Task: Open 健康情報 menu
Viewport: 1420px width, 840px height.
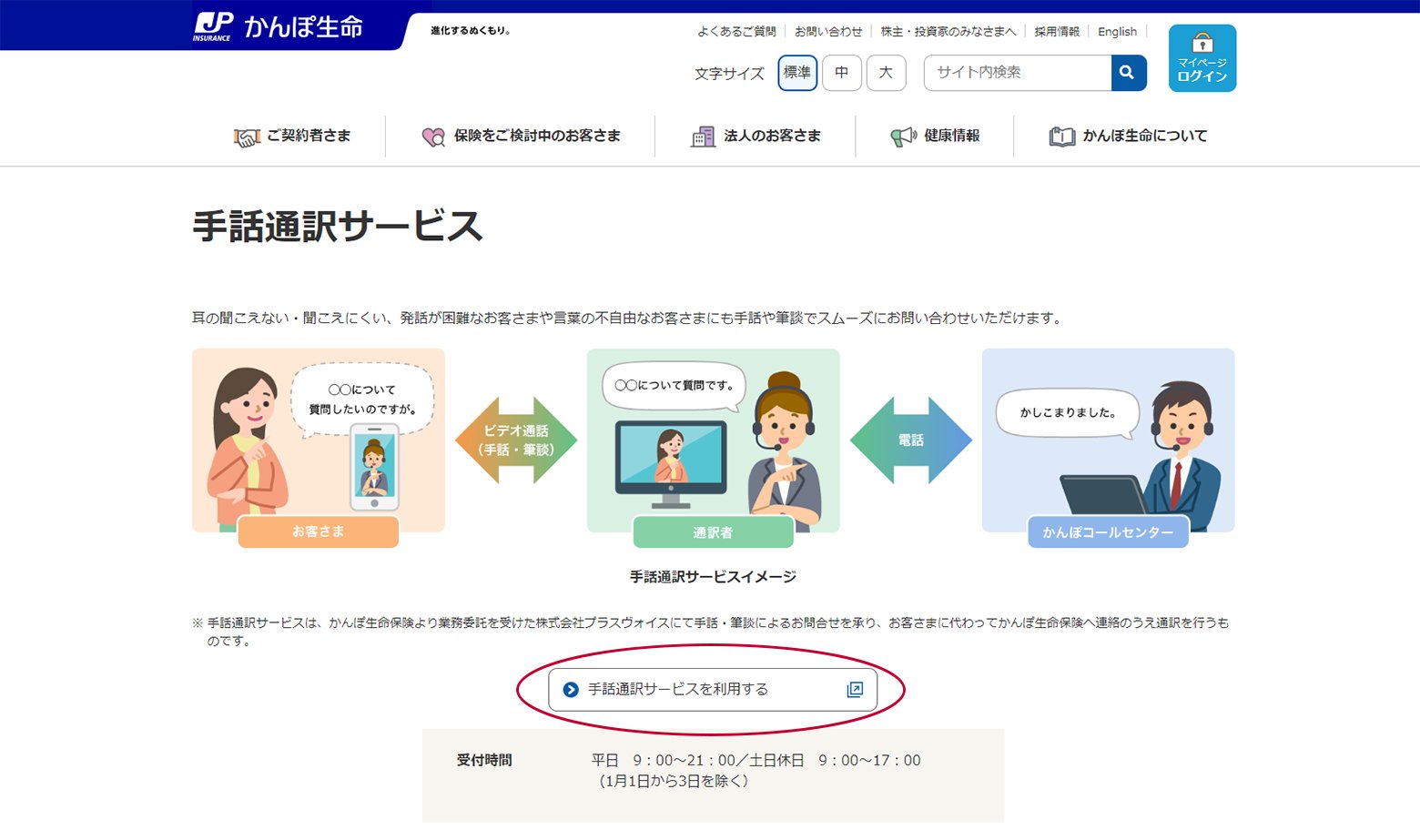Action: [x=935, y=137]
